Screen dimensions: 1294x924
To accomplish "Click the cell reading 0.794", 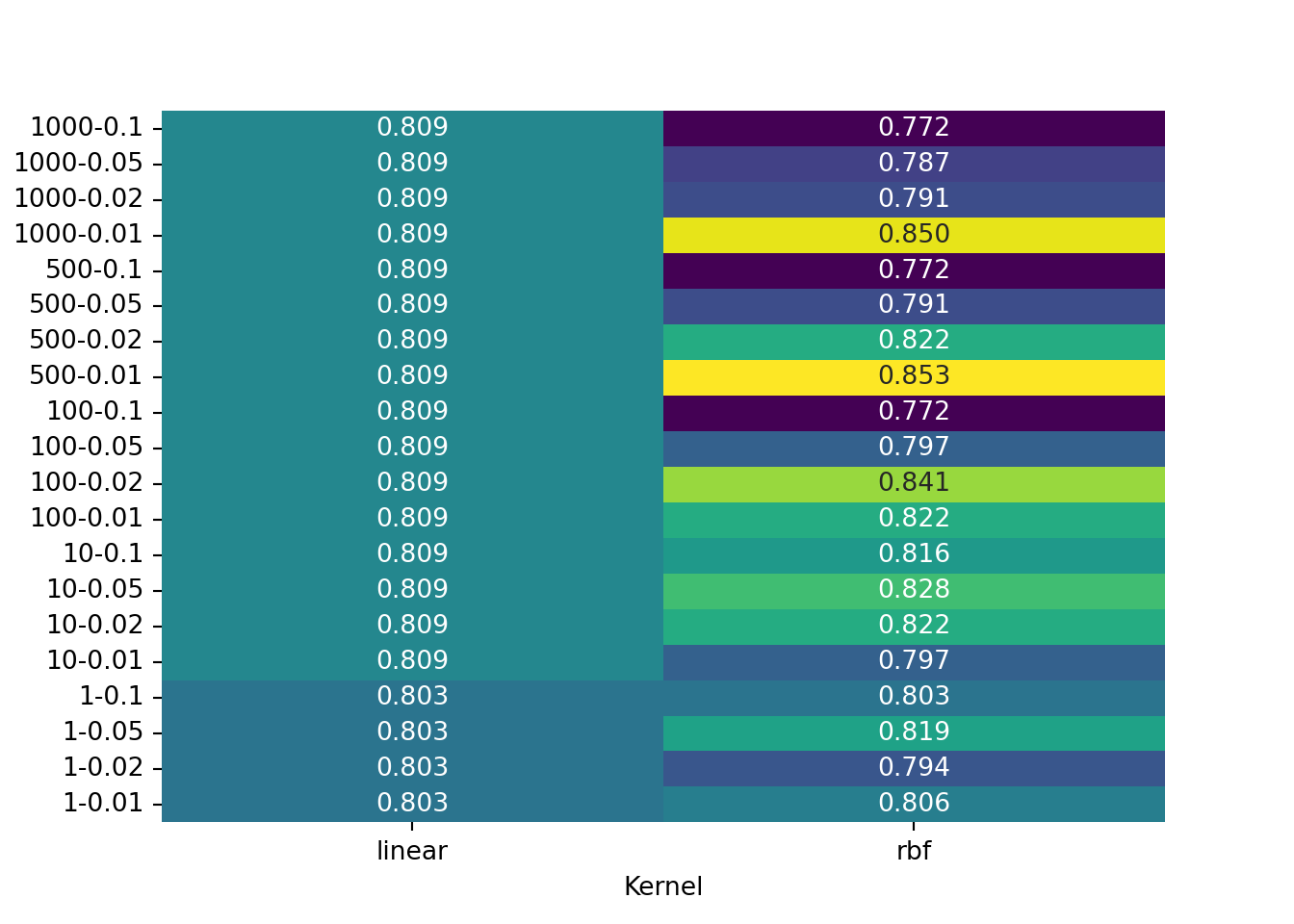I will 914,768.
